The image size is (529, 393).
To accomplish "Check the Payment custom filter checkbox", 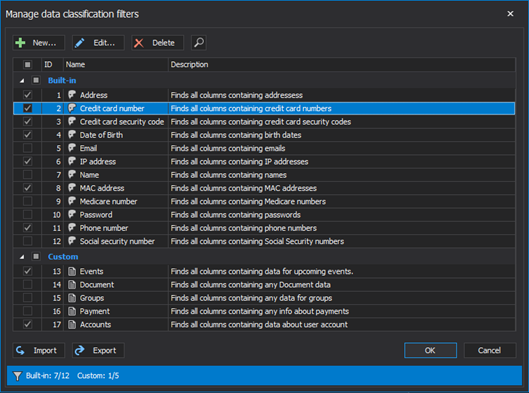I will point(28,311).
